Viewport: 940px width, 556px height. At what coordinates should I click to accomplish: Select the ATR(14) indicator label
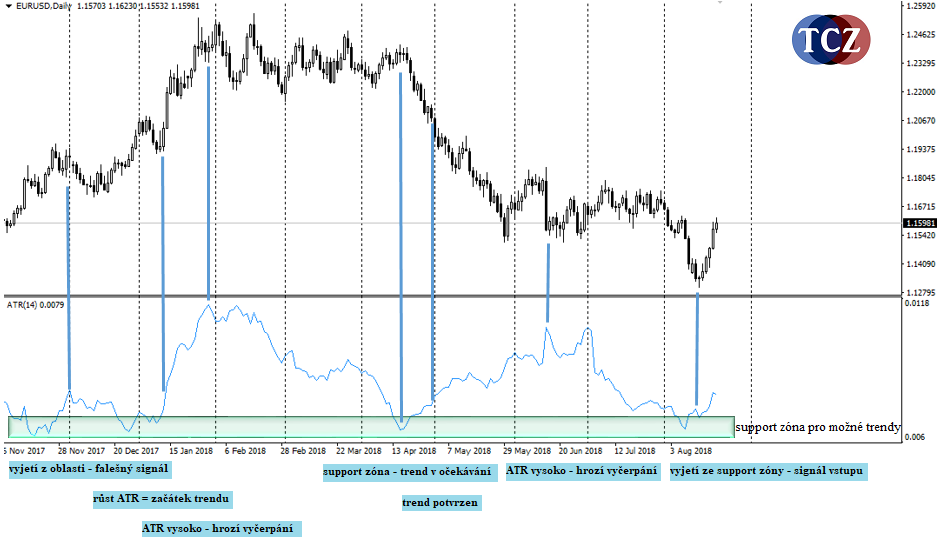[x=37, y=303]
